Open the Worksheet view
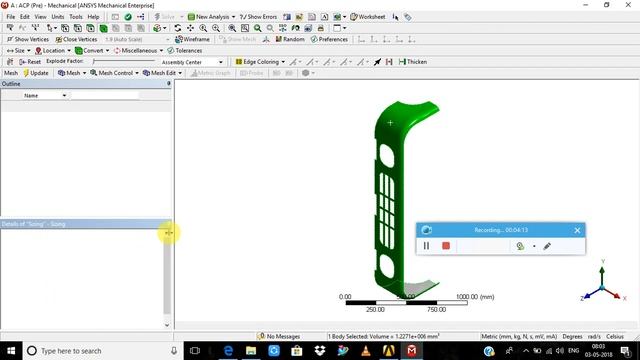 [x=368, y=17]
